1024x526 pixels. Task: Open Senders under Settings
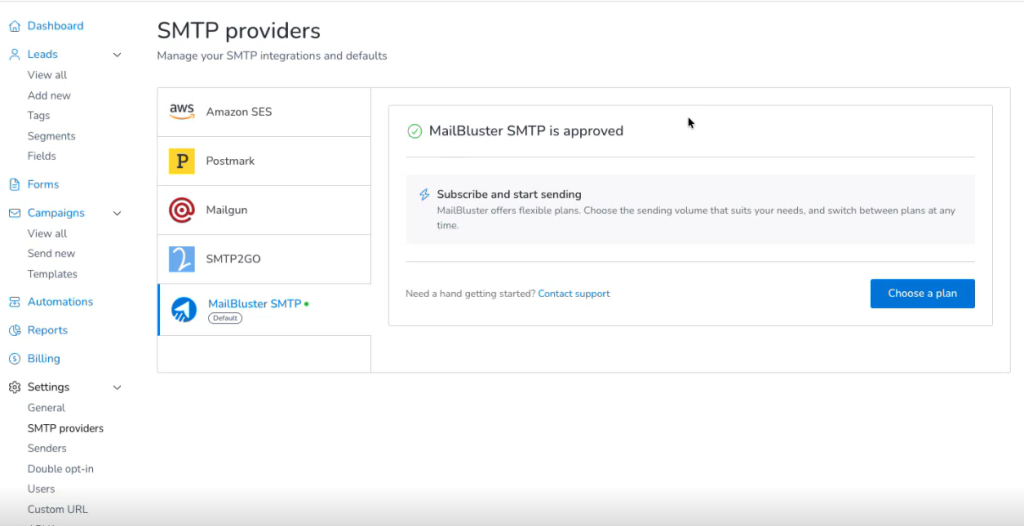47,448
